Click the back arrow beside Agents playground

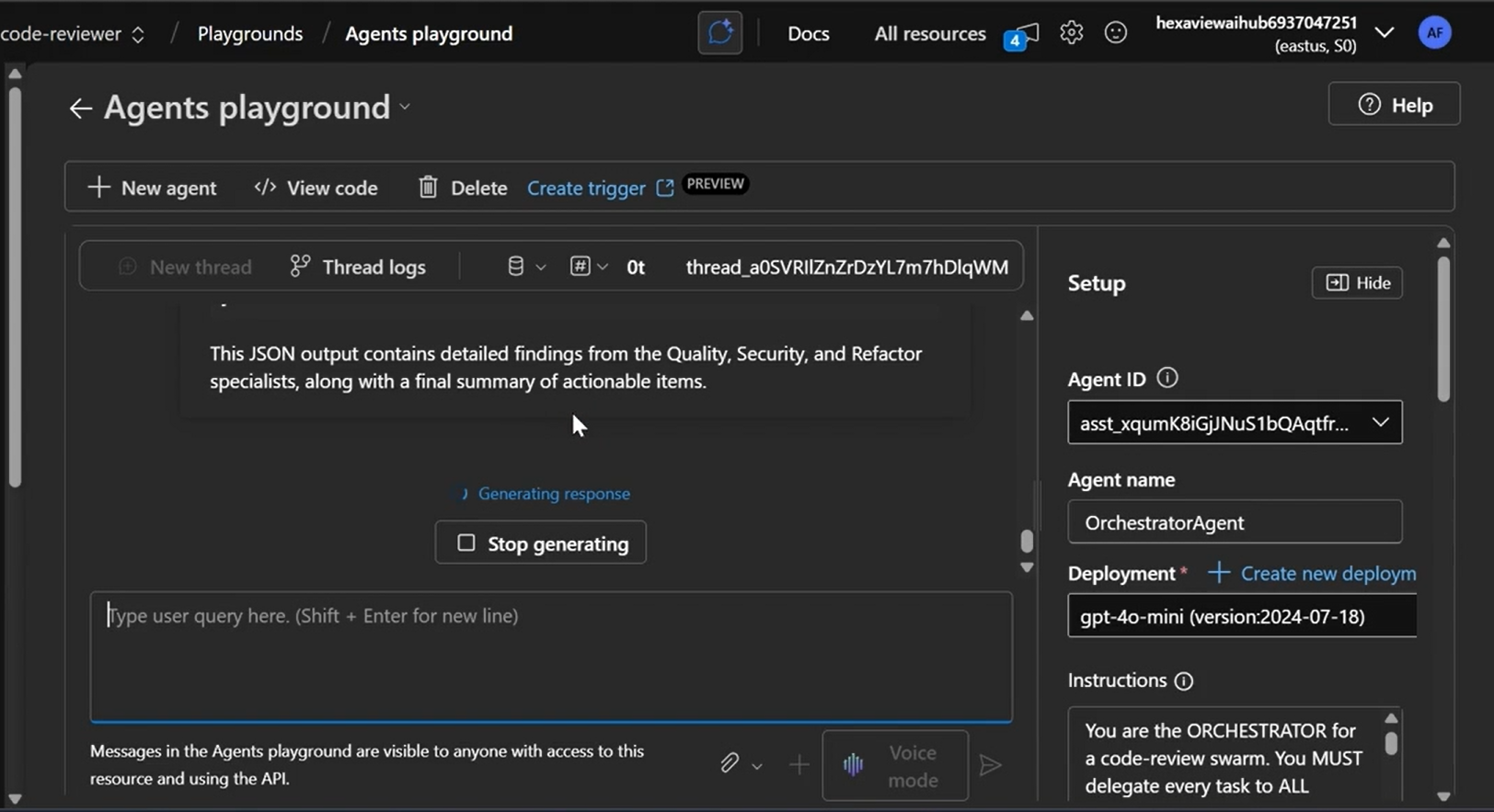[80, 109]
